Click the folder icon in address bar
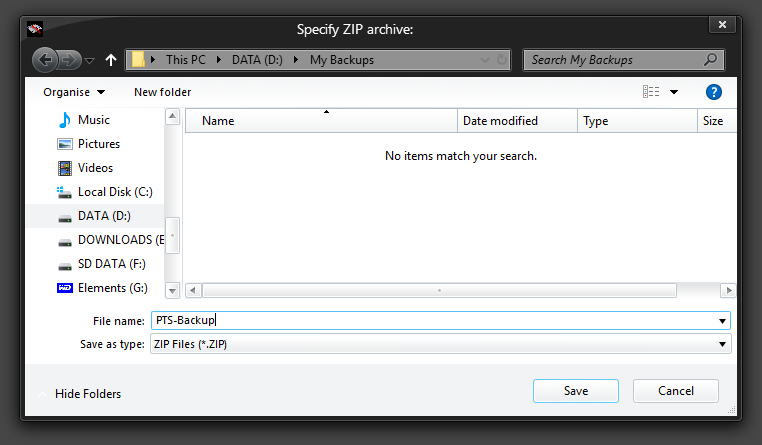 pos(139,60)
